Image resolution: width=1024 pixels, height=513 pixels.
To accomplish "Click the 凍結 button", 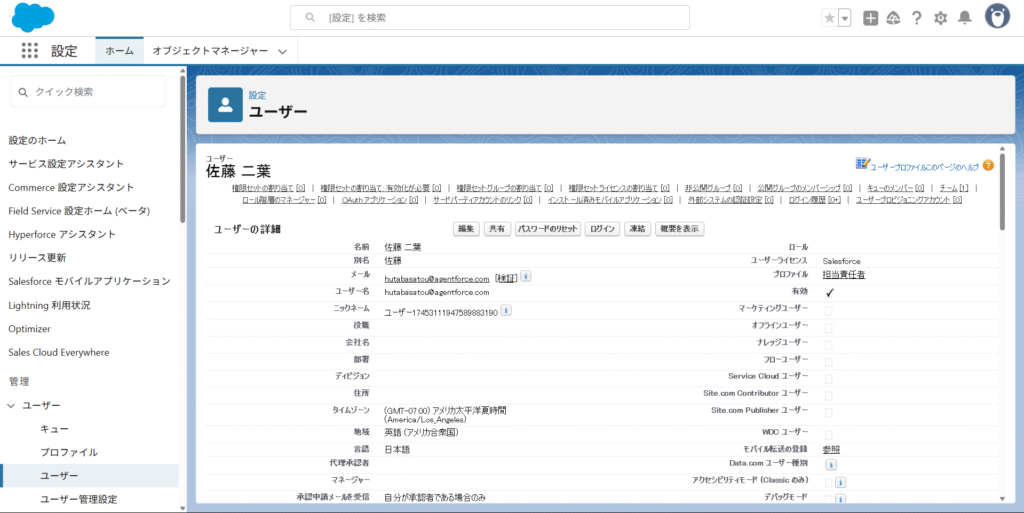I will (x=637, y=229).
